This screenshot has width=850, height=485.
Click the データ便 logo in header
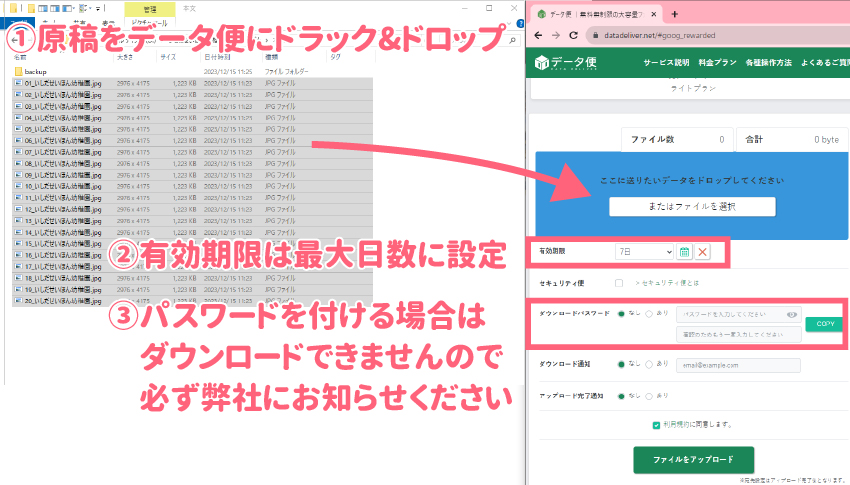click(565, 62)
